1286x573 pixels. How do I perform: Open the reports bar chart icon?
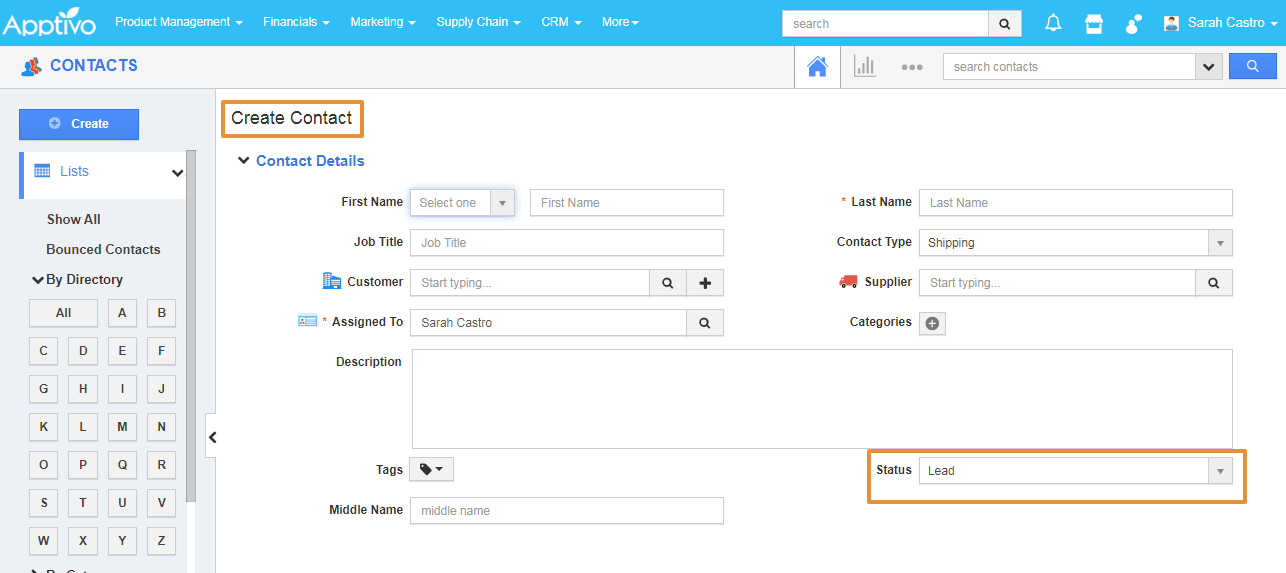pos(864,67)
